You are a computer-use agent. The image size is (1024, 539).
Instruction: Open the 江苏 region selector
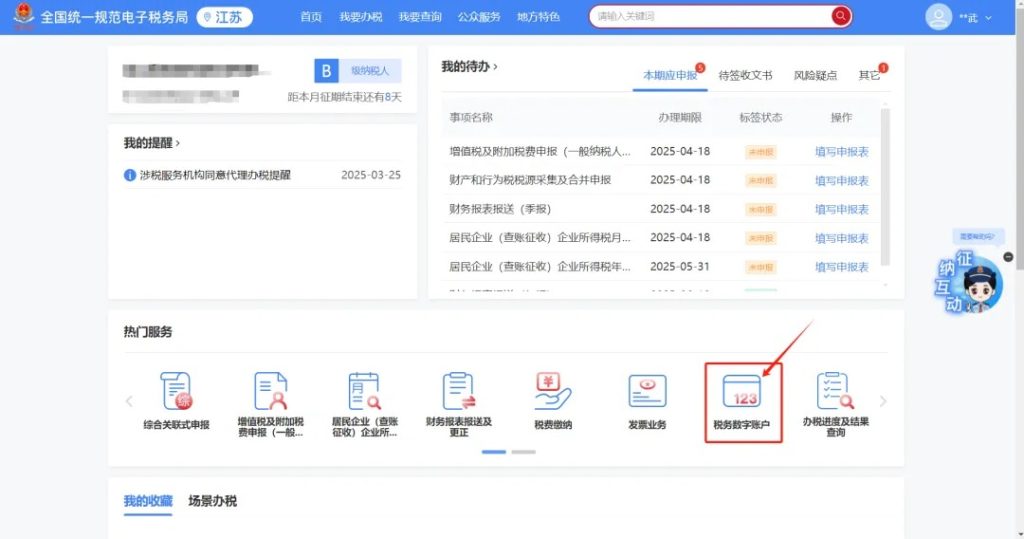pos(225,17)
